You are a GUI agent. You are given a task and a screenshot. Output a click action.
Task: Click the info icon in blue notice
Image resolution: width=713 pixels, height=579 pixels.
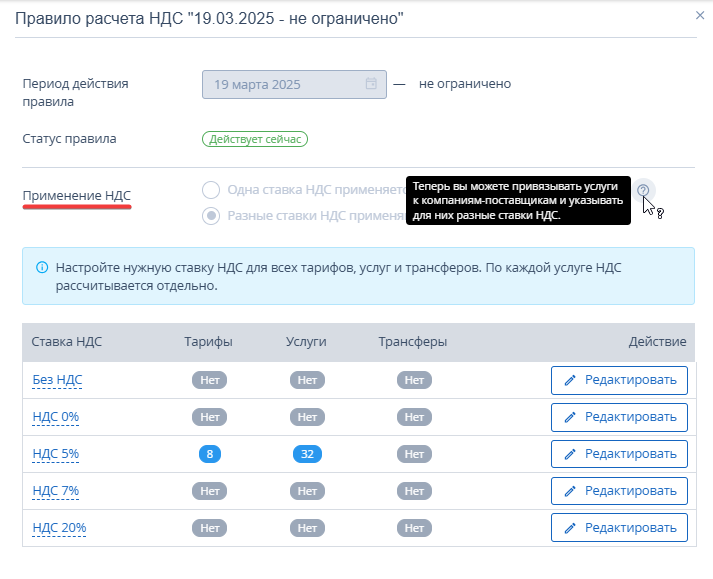pos(42,268)
